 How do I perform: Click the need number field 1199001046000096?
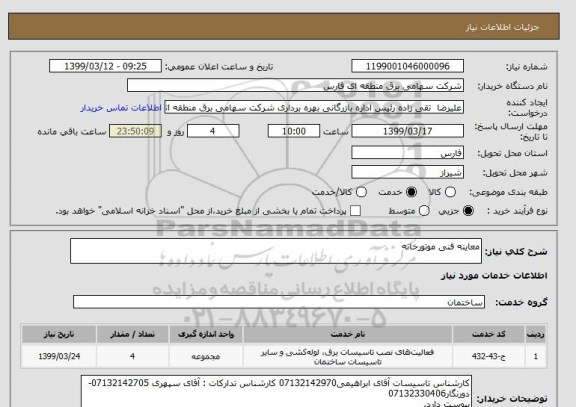coord(407,66)
